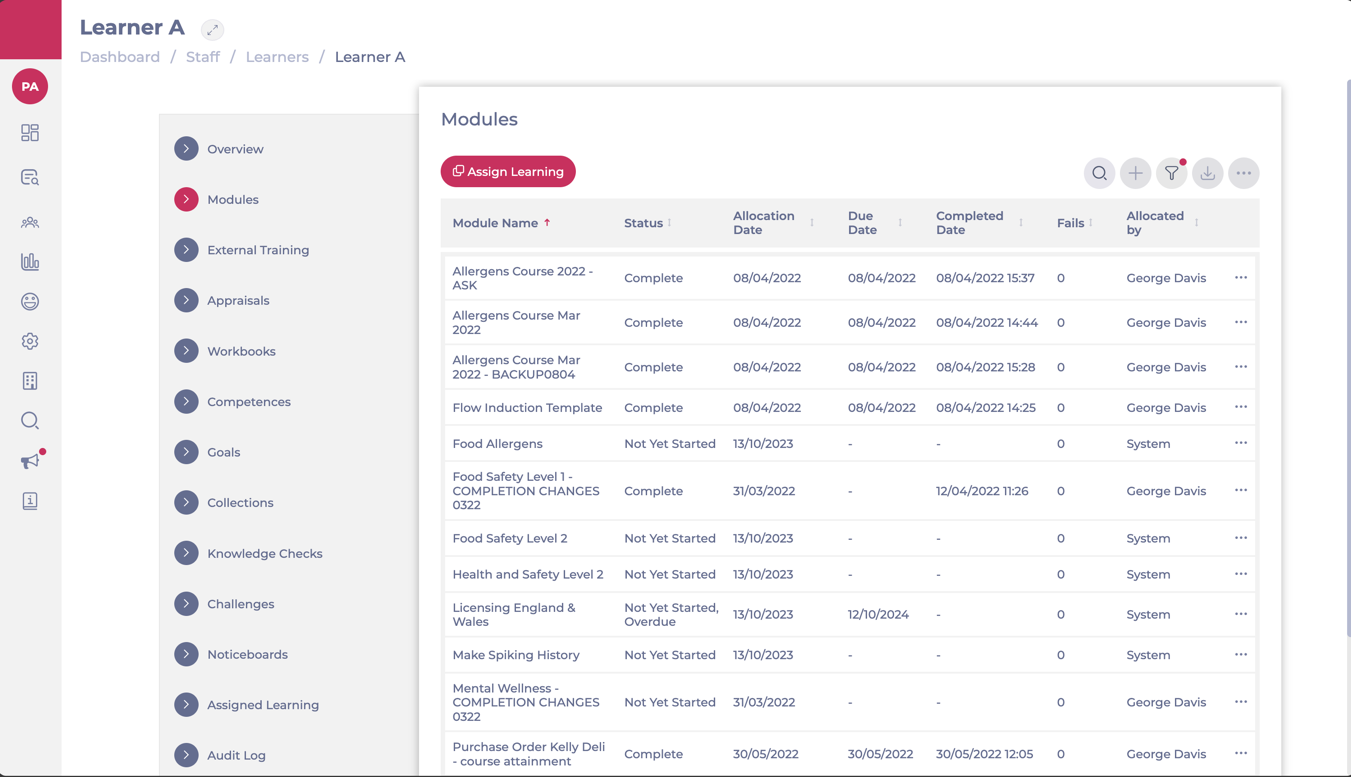
Task: Click the info document icon in sidebar
Action: pyautogui.click(x=30, y=501)
